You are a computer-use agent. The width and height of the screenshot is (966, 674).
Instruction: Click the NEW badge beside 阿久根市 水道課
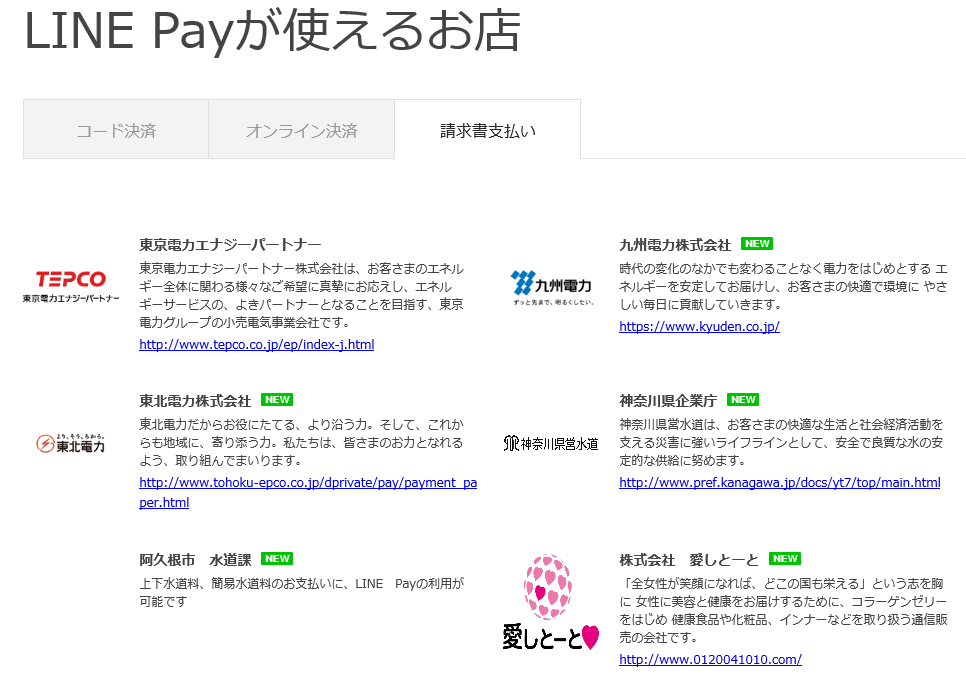(x=277, y=558)
